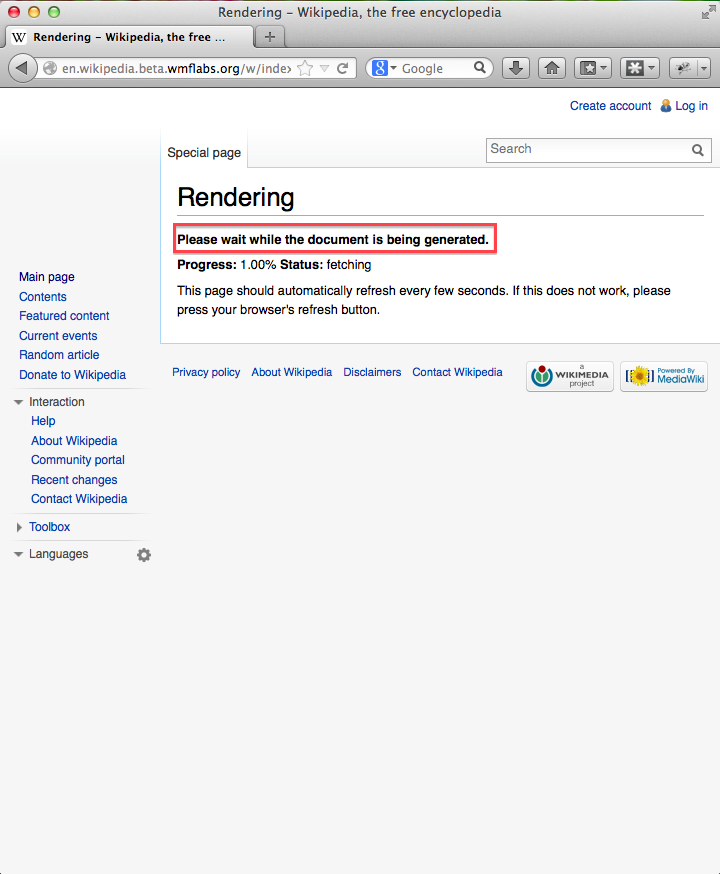Open About Wikipedia in the sidebar
This screenshot has width=720, height=874.
click(x=74, y=441)
